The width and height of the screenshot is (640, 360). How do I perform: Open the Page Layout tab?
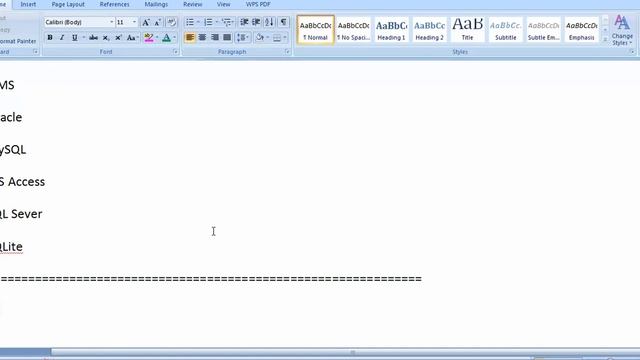click(68, 4)
